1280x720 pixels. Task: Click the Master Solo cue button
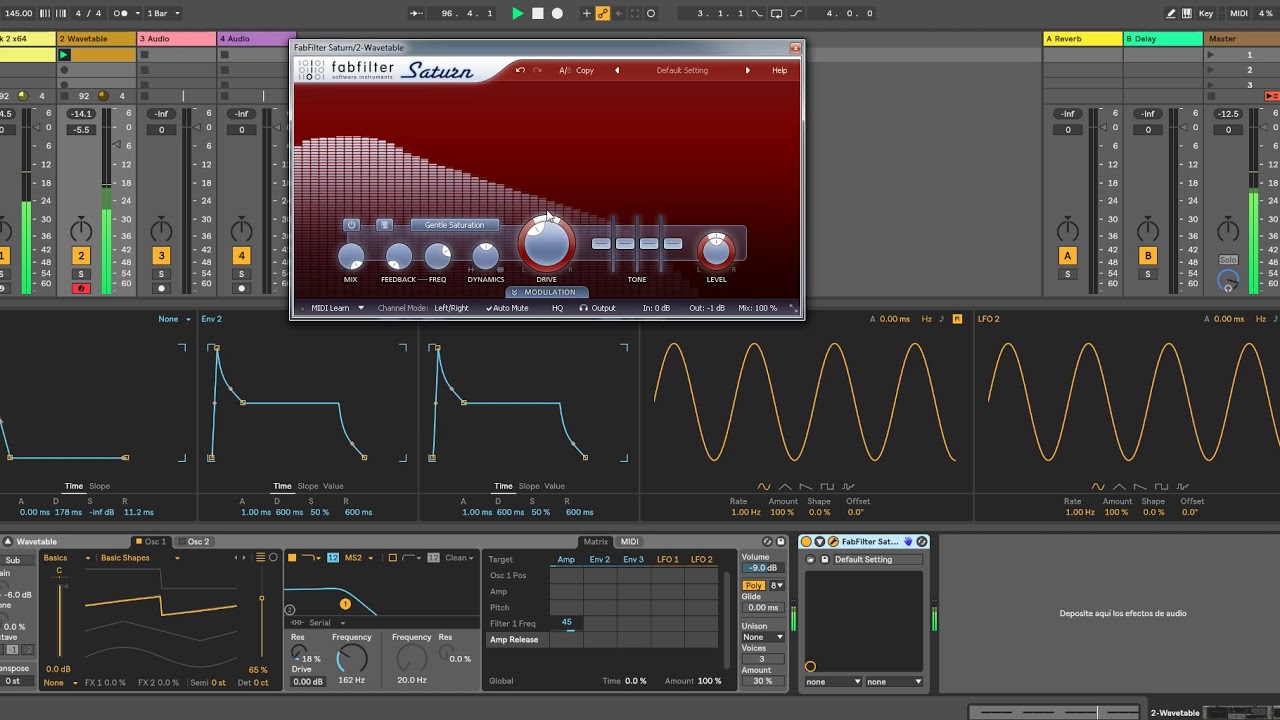tap(1227, 259)
